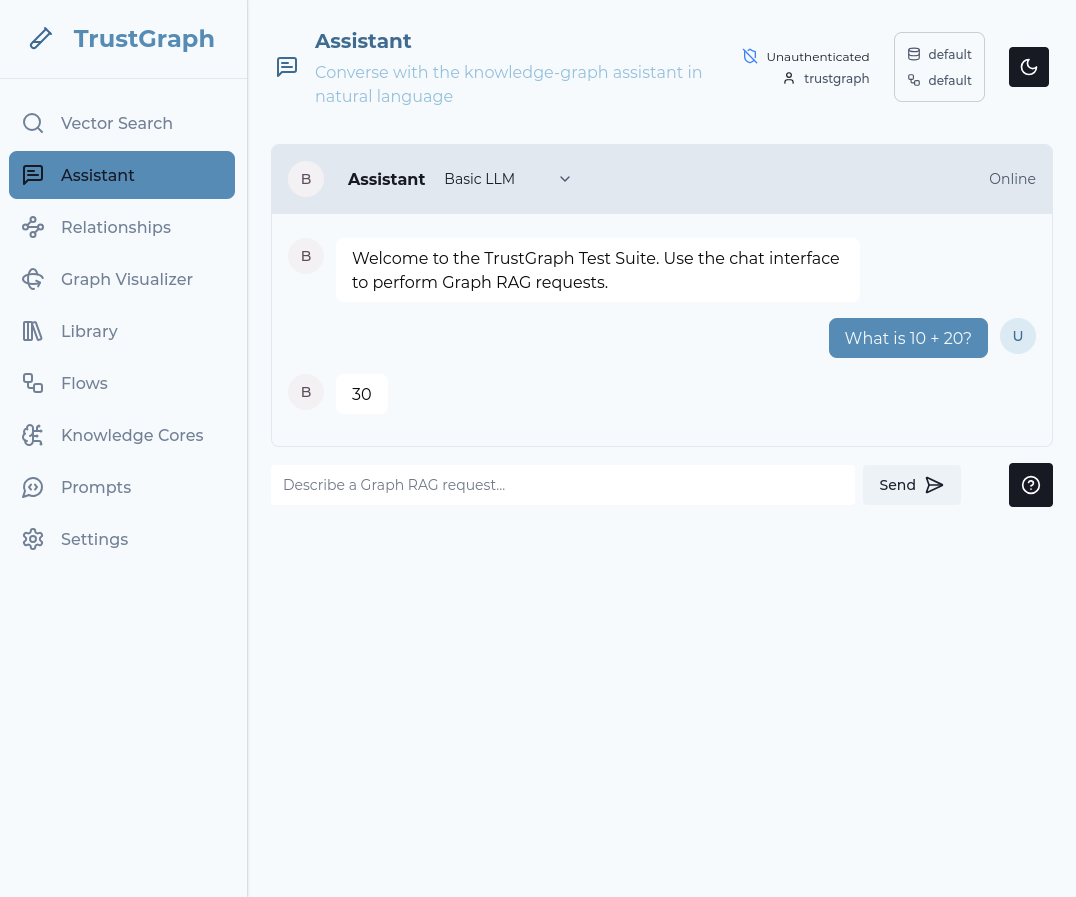The image size is (1076, 897).
Task: Select the "What is 10 + 20?" message
Action: pos(908,338)
